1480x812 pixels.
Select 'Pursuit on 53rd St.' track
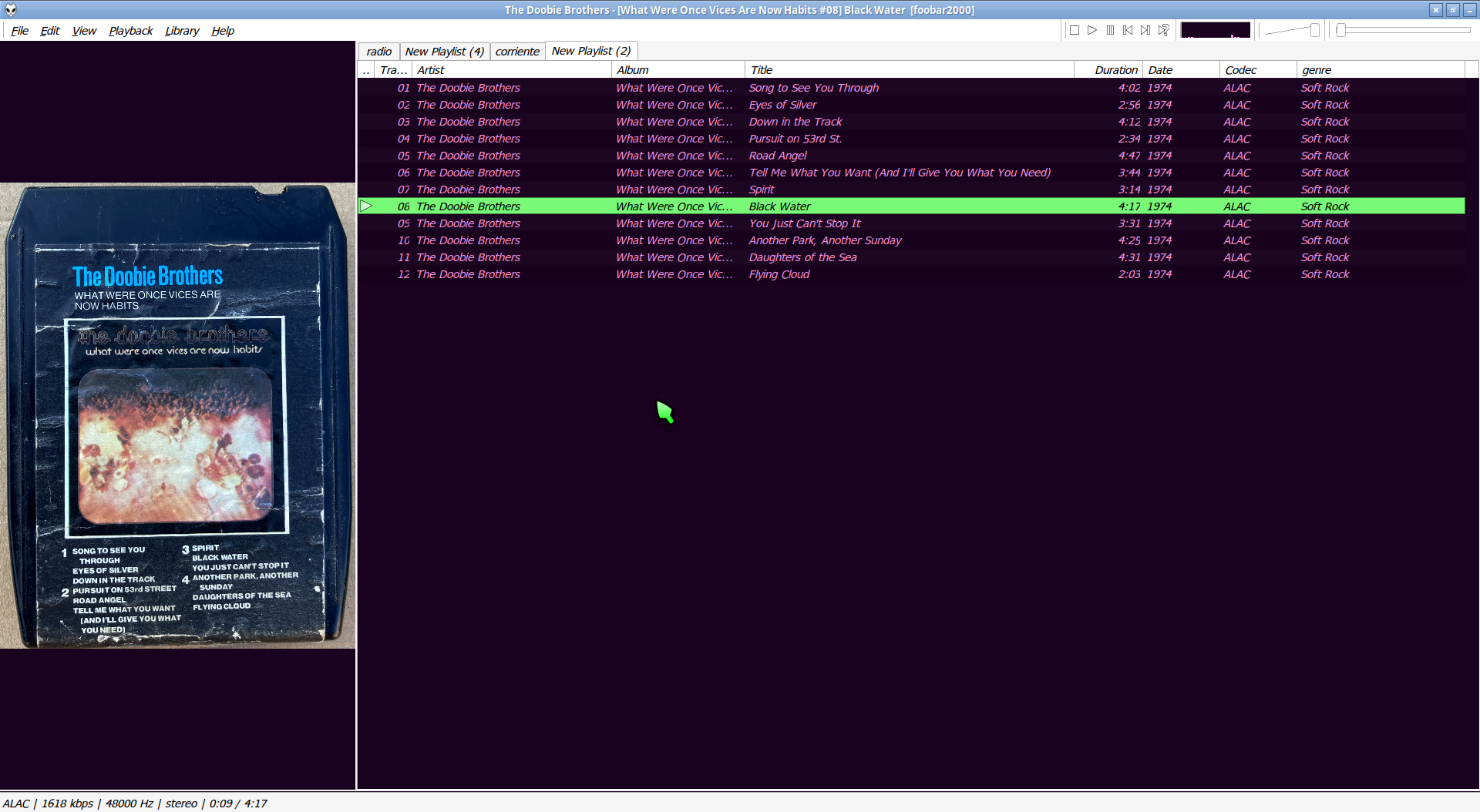point(795,139)
